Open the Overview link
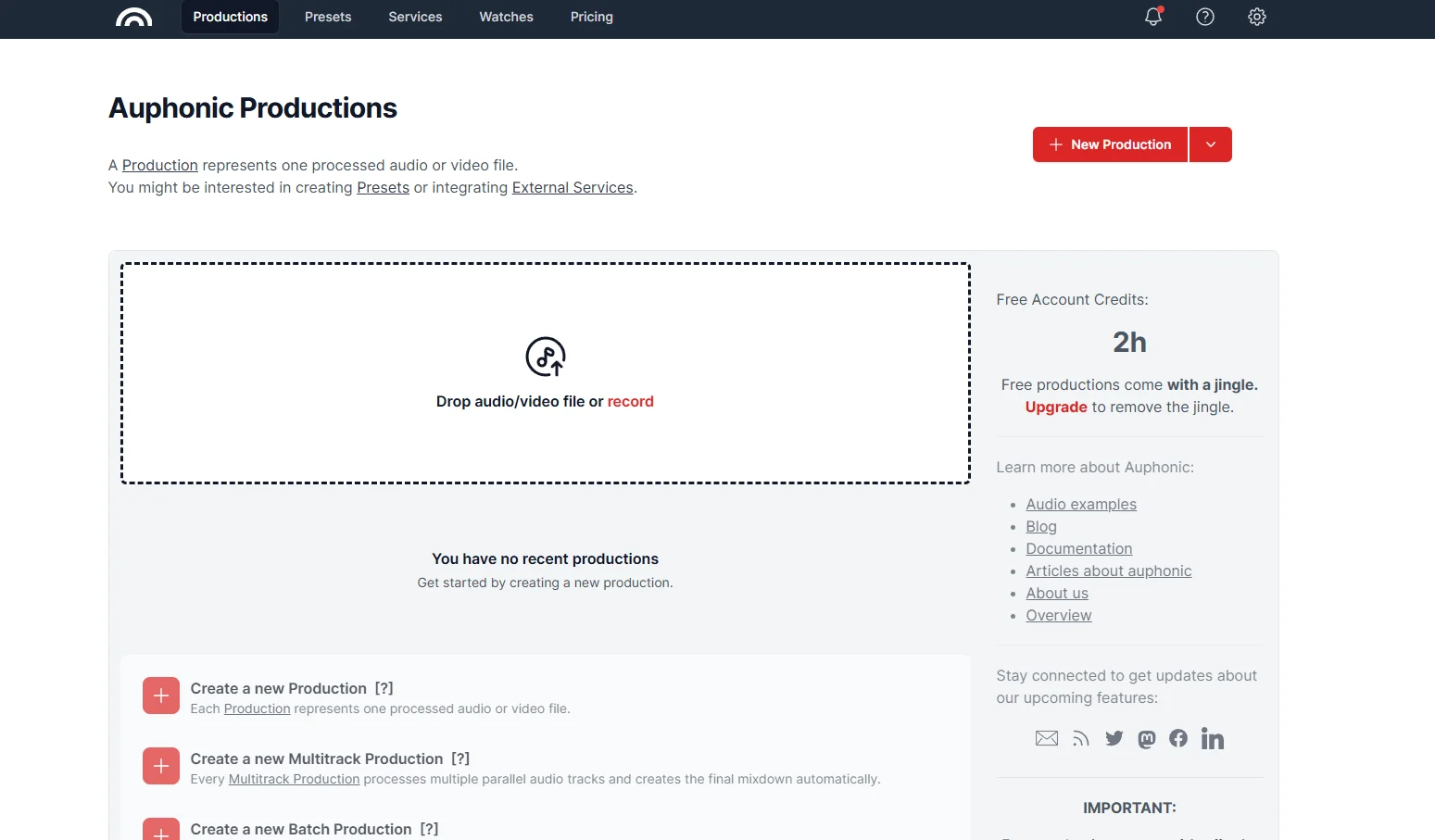Viewport: 1435px width, 840px height. (1059, 615)
